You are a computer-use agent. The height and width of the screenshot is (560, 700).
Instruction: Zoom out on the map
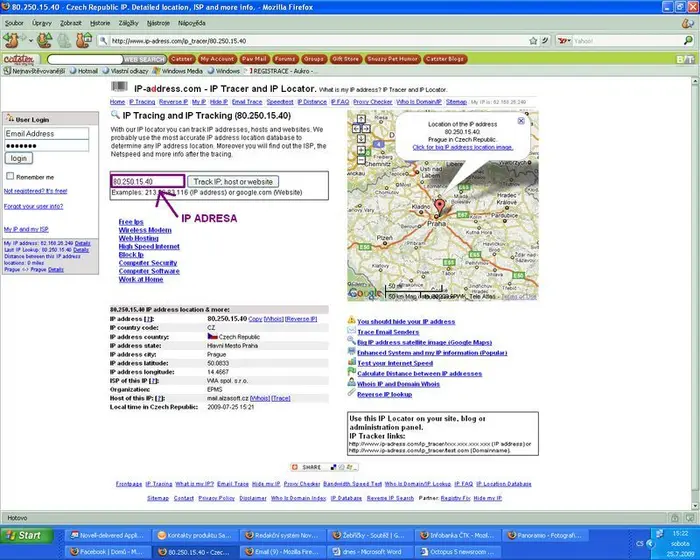[361, 160]
